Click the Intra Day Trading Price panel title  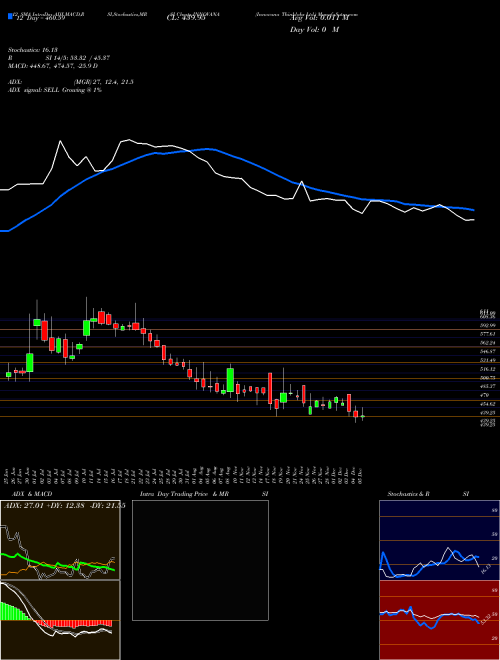coord(204,494)
